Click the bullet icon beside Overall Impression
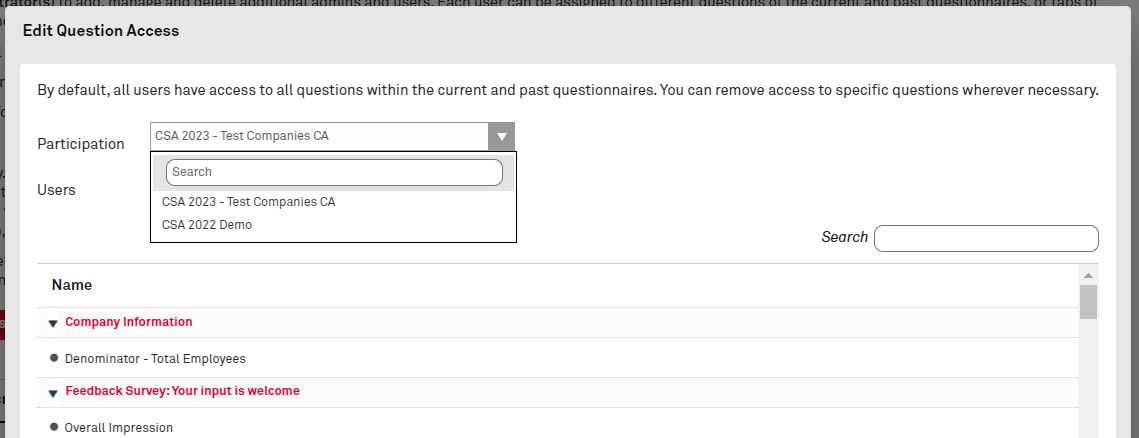The height and width of the screenshot is (438, 1139). coord(54,427)
